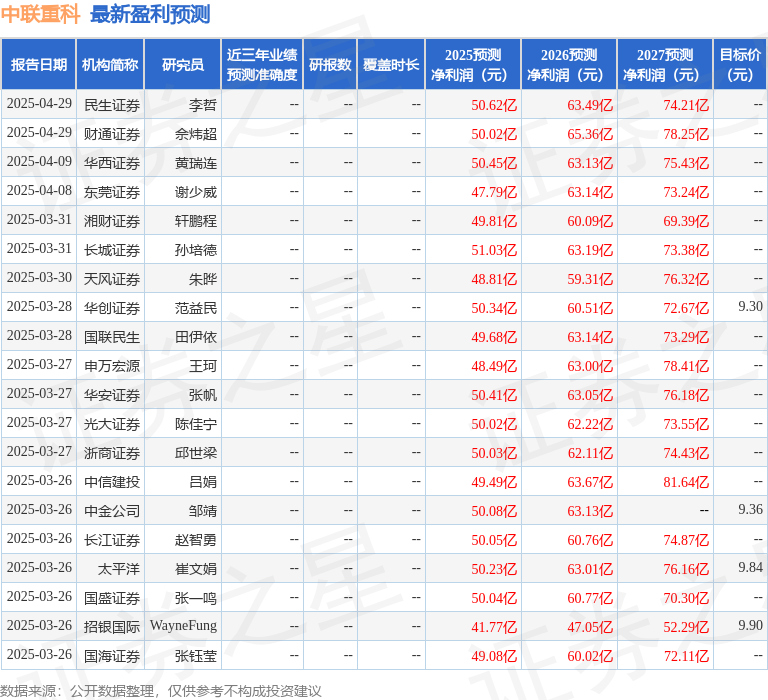Open the 中金公司 institution entry
The image size is (768, 700).
click(x=112, y=510)
